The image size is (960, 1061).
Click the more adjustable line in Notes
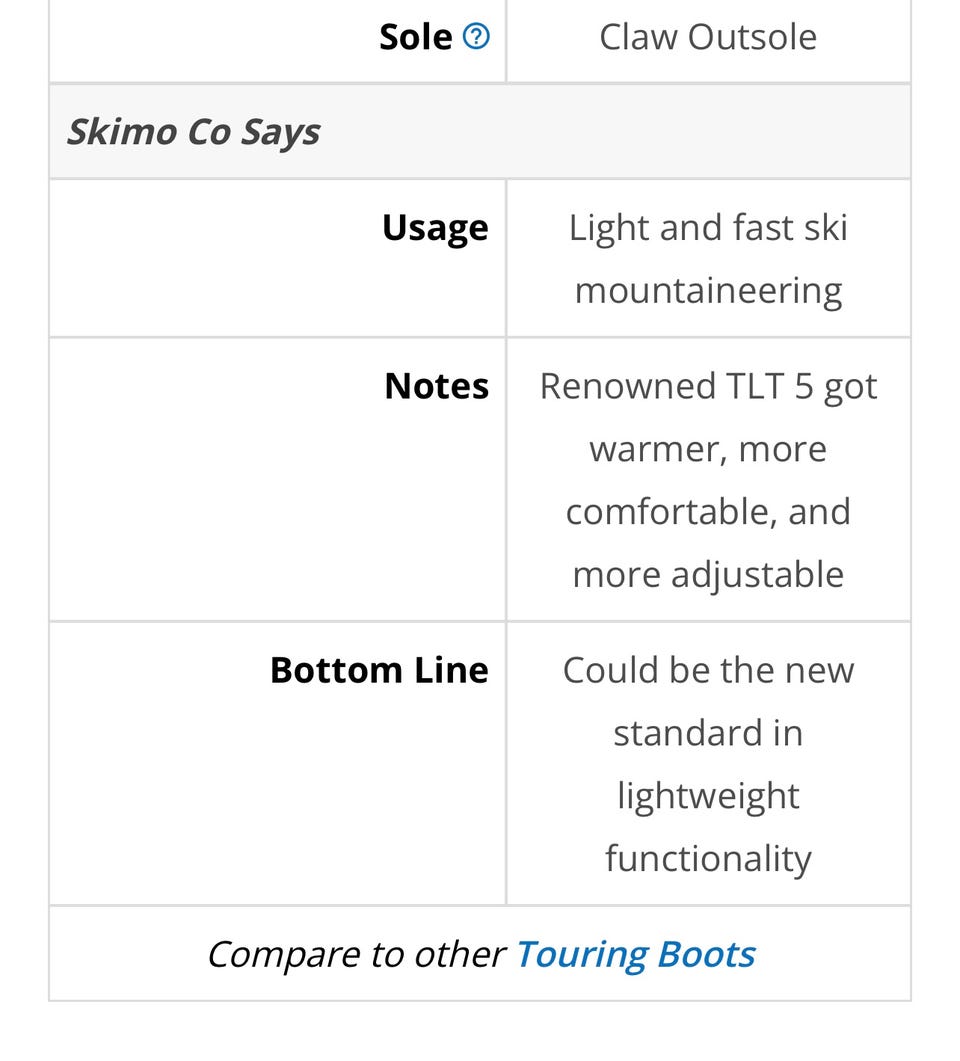[708, 574]
